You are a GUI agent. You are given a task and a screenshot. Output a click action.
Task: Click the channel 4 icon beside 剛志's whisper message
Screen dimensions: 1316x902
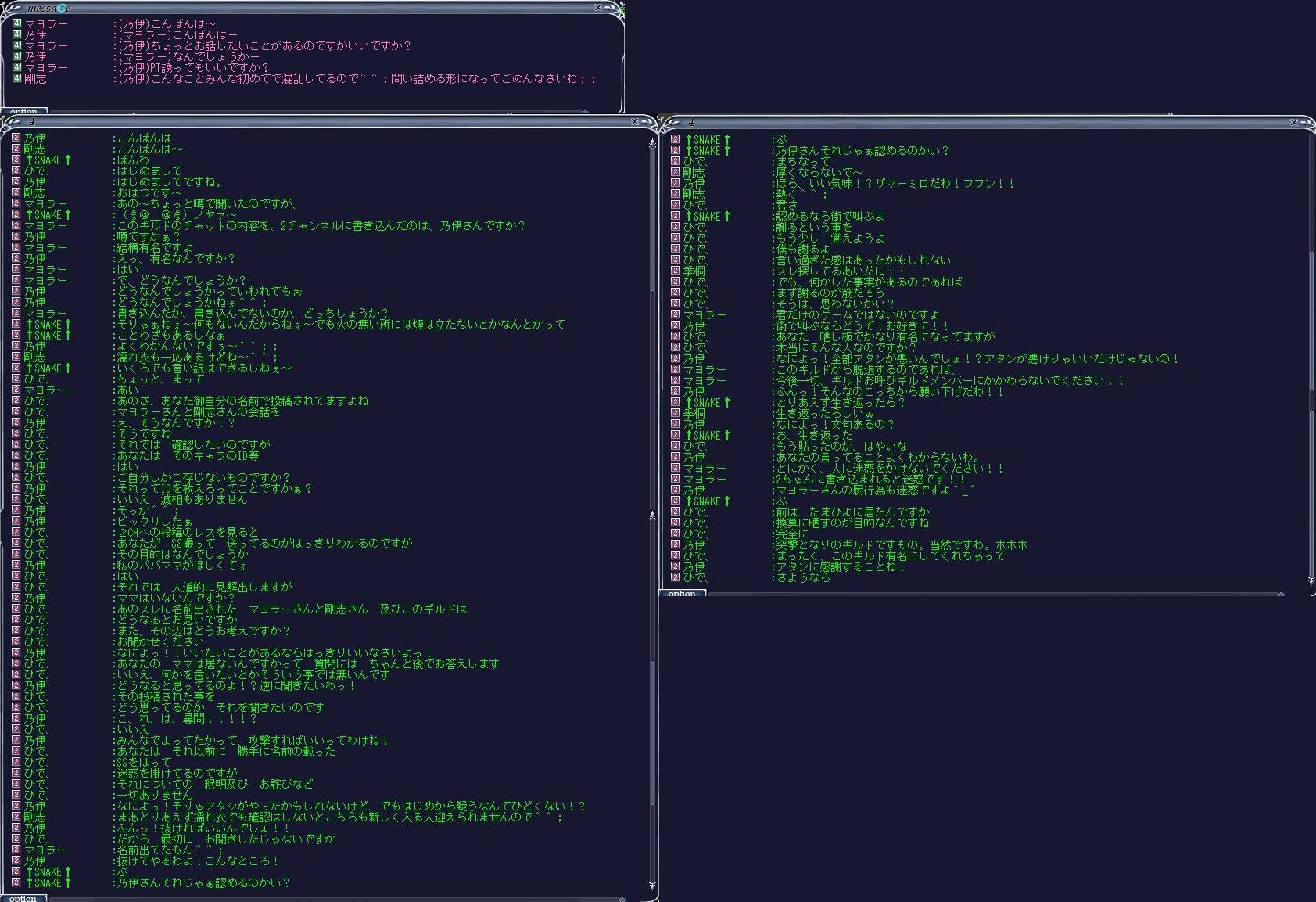tap(16, 78)
